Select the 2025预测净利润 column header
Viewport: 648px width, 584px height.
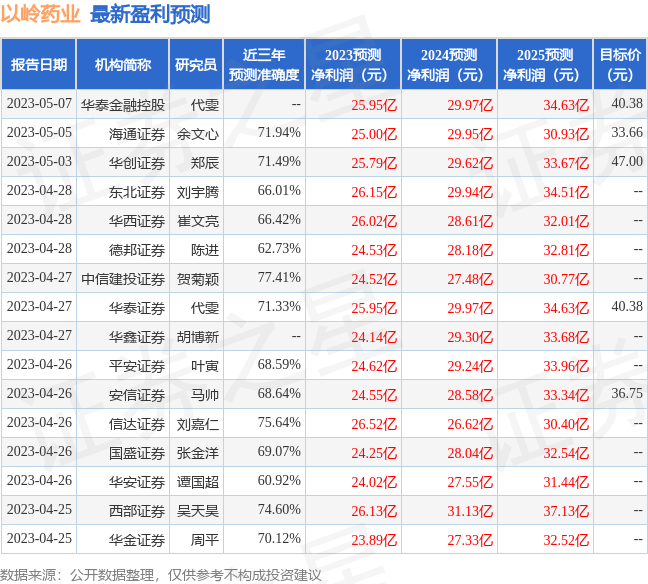[545, 64]
